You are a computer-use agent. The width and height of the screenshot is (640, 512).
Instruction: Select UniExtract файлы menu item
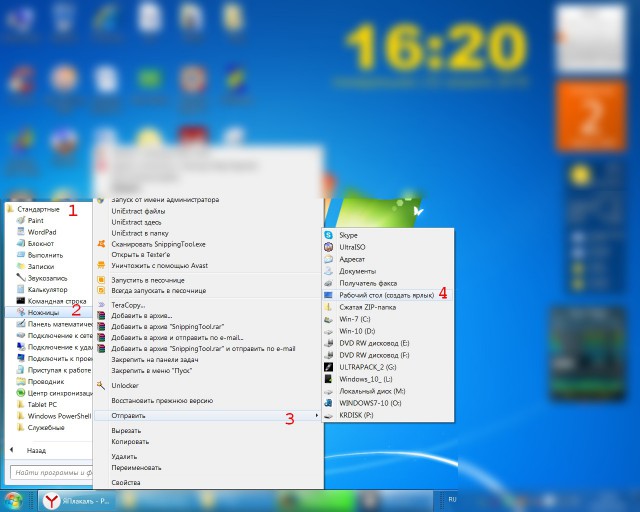click(x=138, y=211)
